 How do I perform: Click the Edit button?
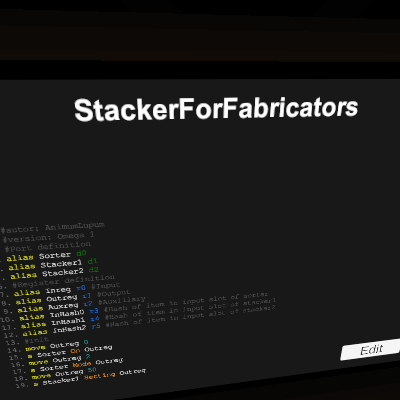tap(370, 350)
